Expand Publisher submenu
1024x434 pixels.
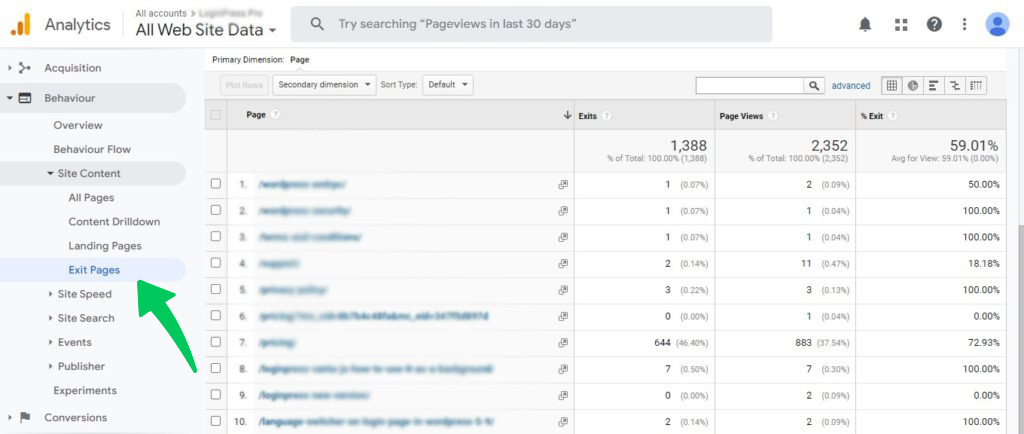(x=50, y=367)
